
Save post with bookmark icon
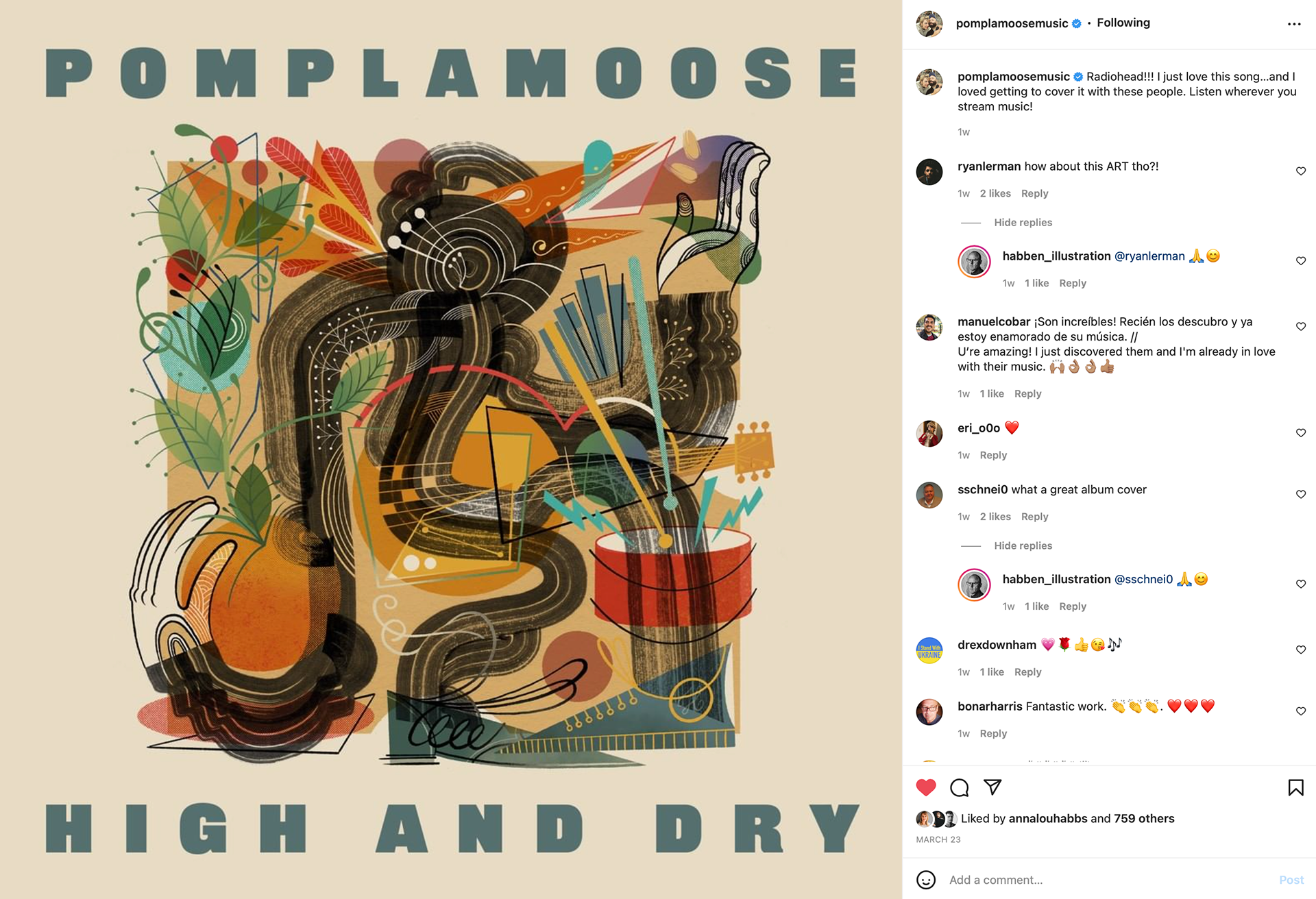1295,788
